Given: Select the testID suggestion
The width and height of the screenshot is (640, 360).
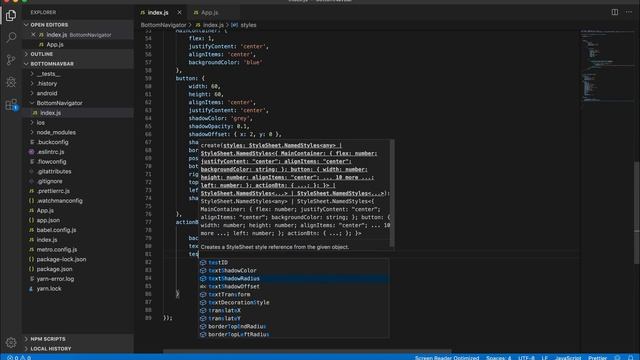Looking at the screenshot, I should 294,262.
